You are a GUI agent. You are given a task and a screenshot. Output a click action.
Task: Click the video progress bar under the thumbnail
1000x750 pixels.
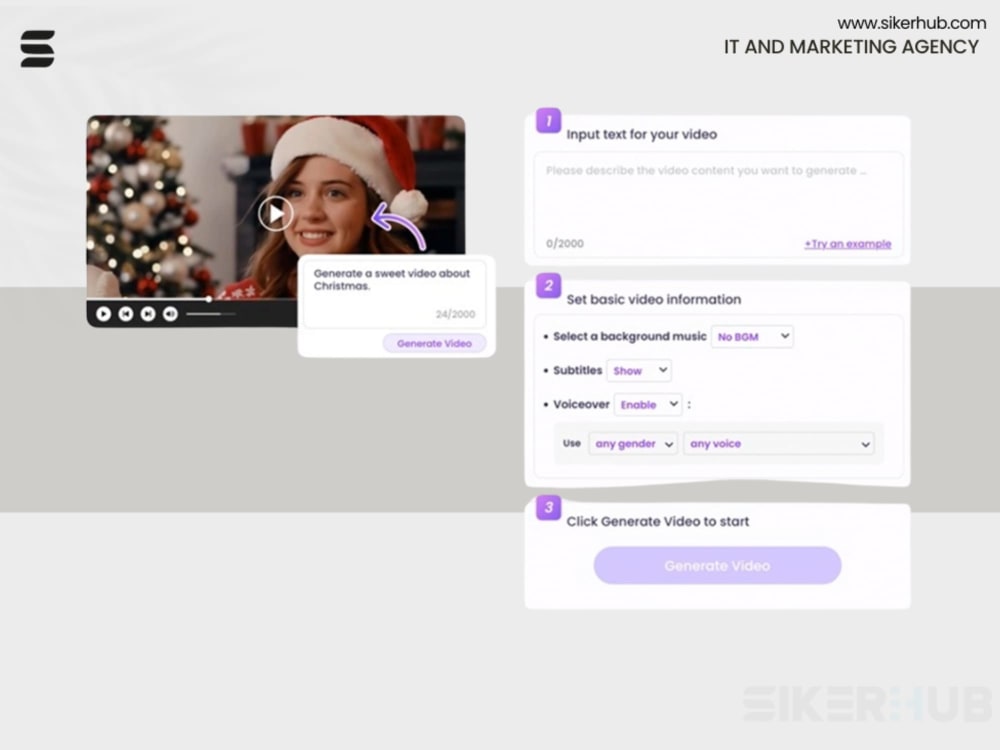pos(191,298)
